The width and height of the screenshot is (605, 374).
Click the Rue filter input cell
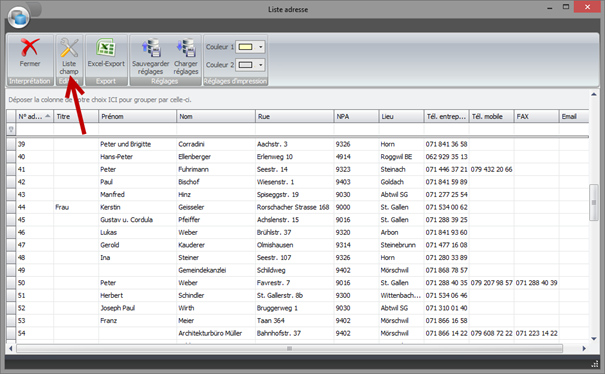point(294,129)
